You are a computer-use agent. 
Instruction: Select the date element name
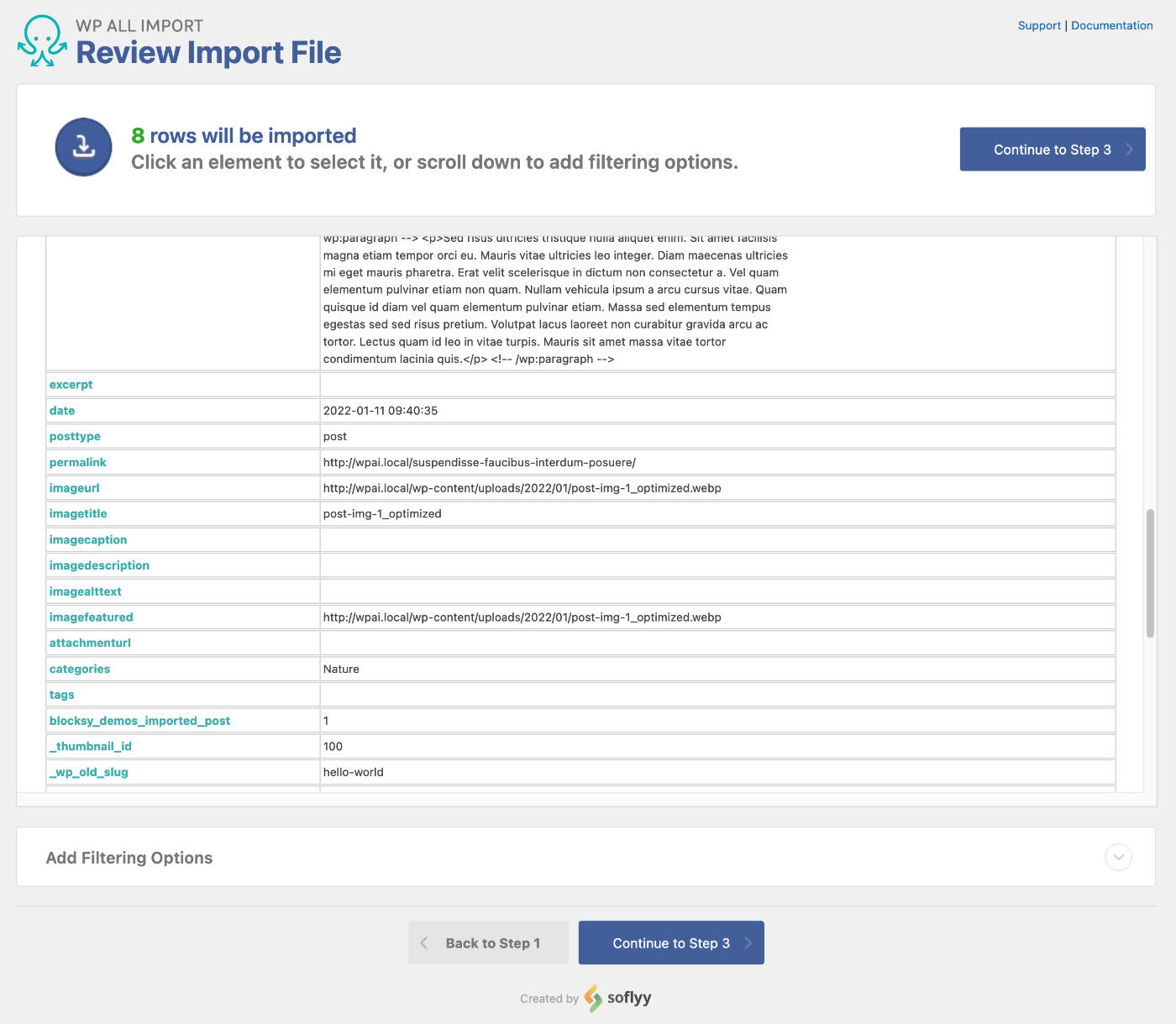(62, 411)
